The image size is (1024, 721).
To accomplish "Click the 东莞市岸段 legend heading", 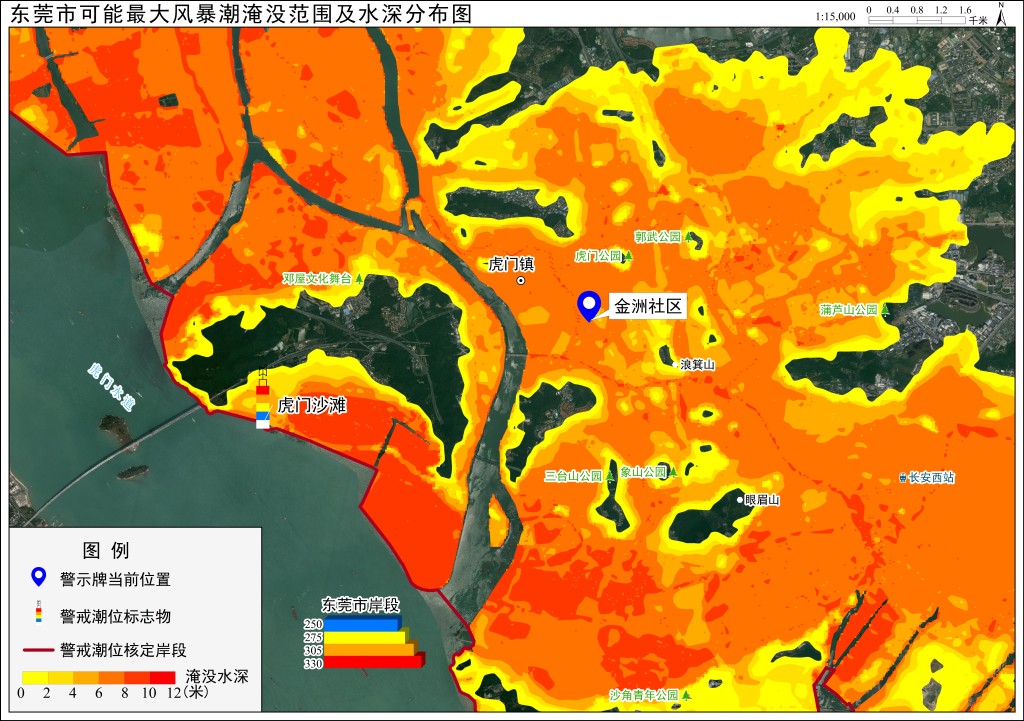I will (x=360, y=605).
